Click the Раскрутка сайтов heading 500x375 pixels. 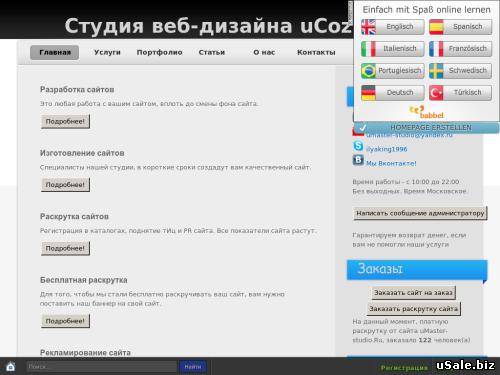[74, 217]
